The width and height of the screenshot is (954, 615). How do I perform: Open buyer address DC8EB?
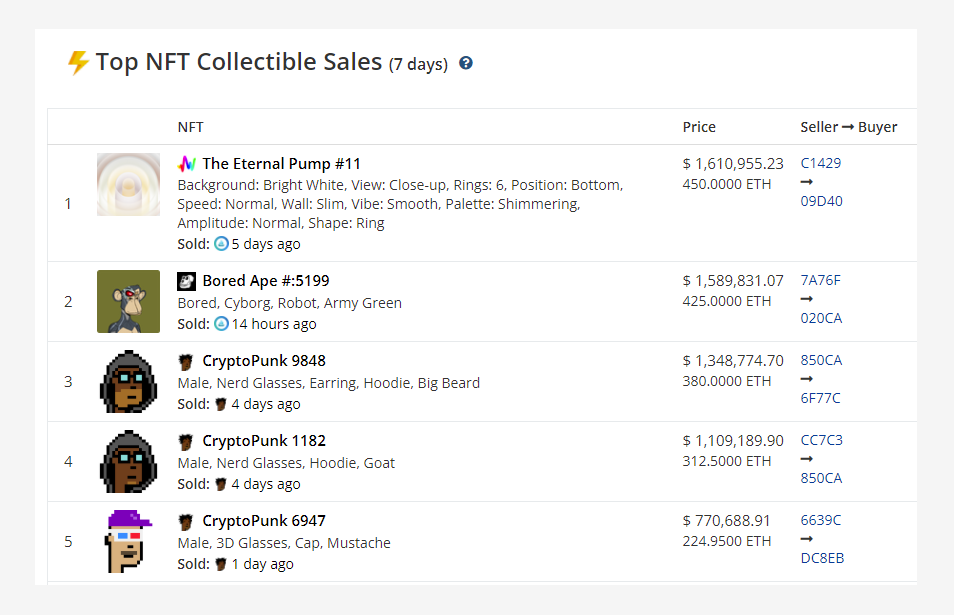pyautogui.click(x=822, y=558)
